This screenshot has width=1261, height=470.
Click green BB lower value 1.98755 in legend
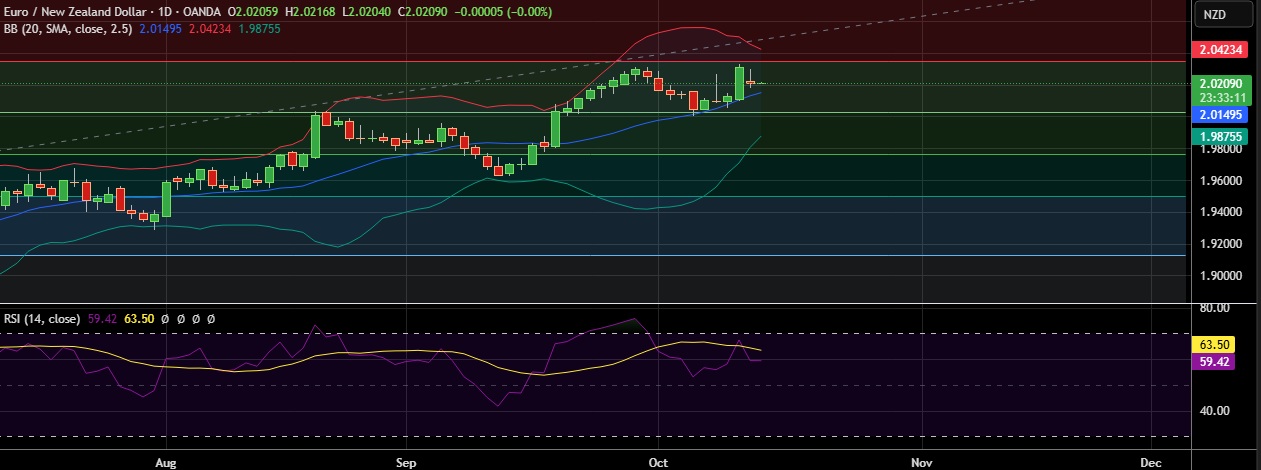pyautogui.click(x=258, y=29)
